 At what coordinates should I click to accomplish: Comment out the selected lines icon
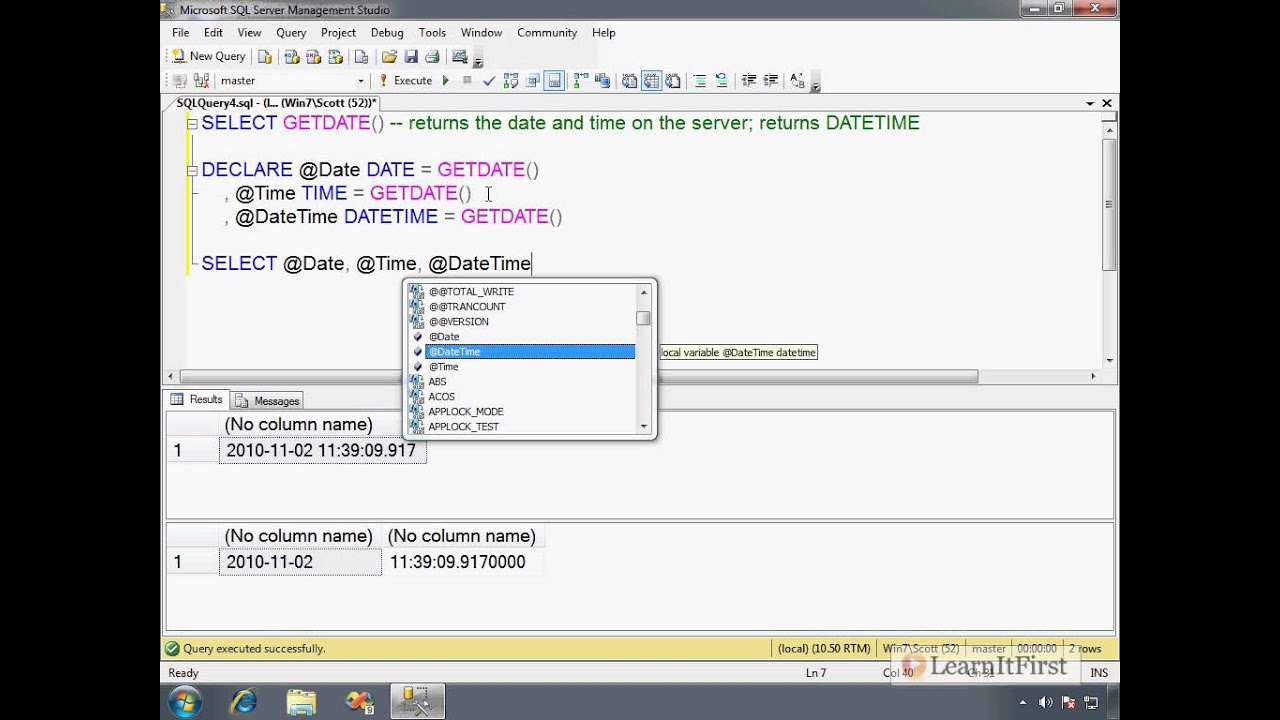click(x=700, y=80)
